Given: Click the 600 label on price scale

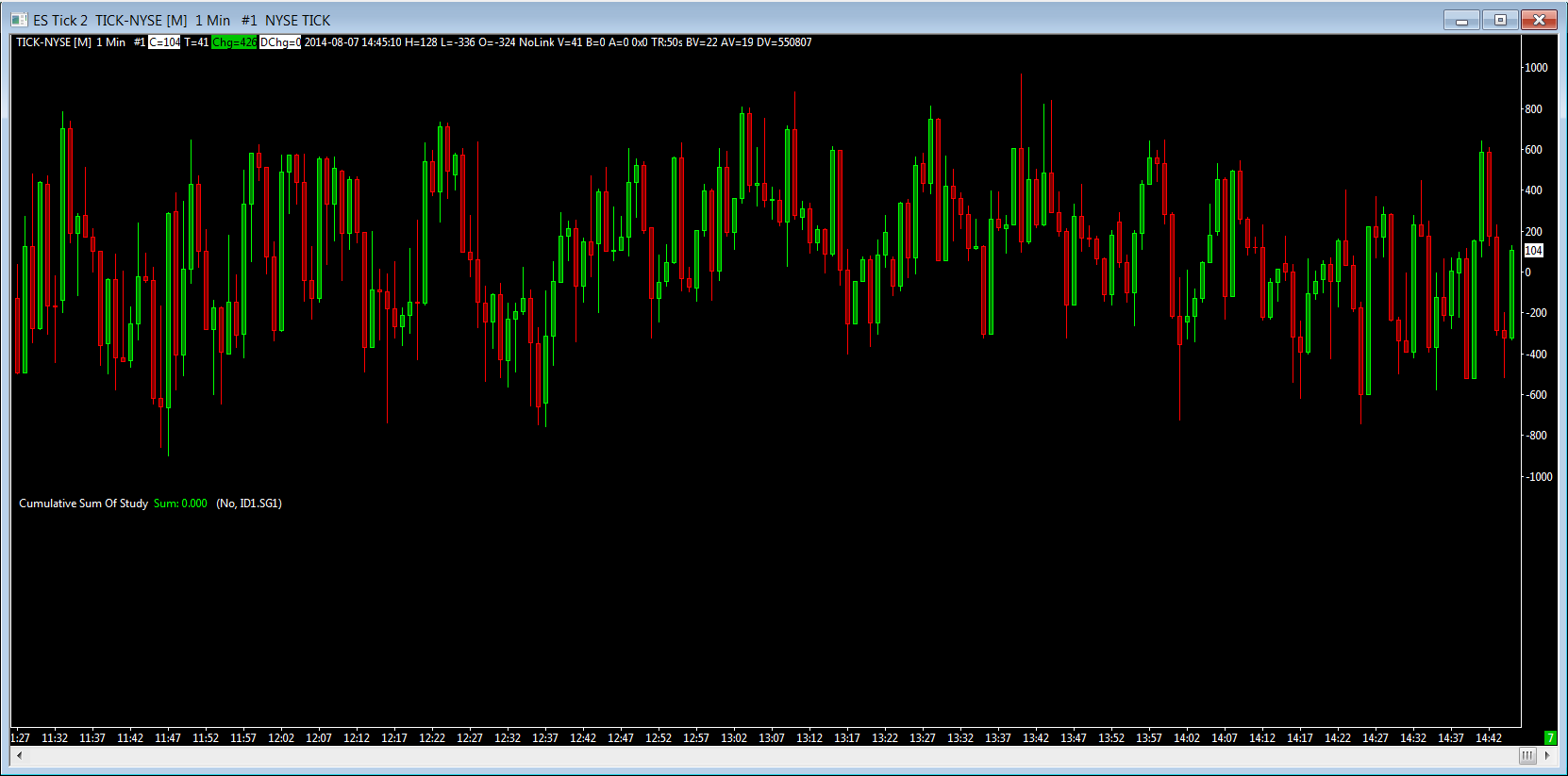Looking at the screenshot, I should click(1533, 150).
